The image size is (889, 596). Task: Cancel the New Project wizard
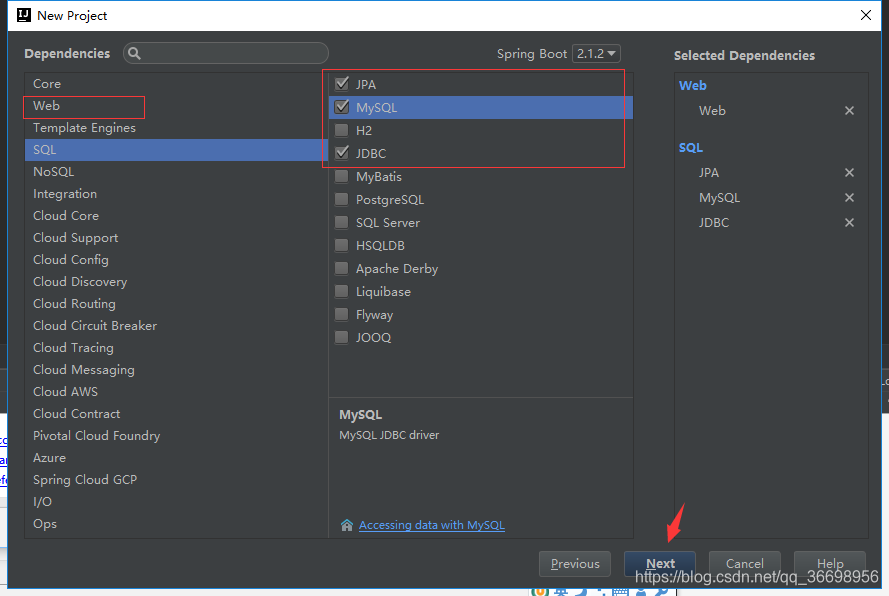pyautogui.click(x=744, y=564)
